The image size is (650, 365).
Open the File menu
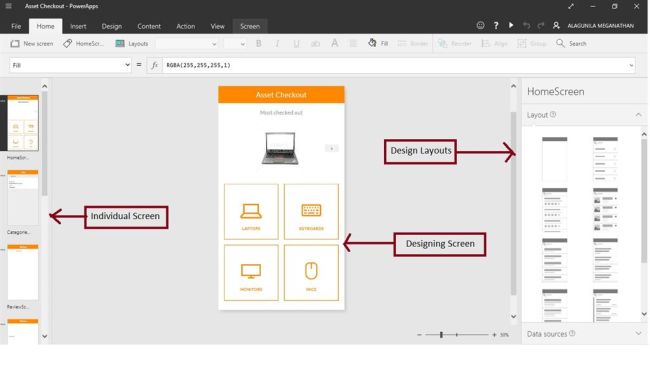click(x=16, y=26)
